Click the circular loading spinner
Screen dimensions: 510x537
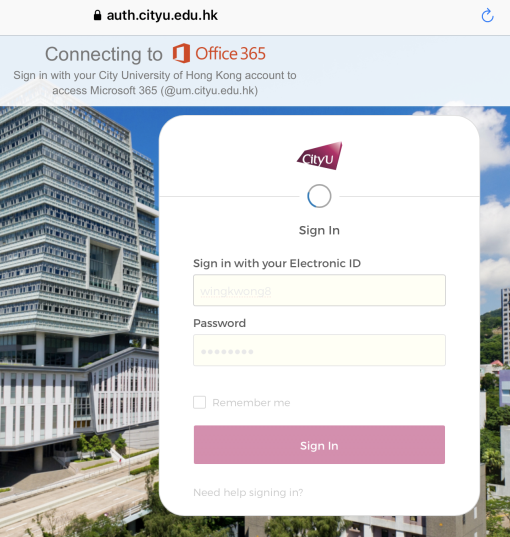coord(319,196)
